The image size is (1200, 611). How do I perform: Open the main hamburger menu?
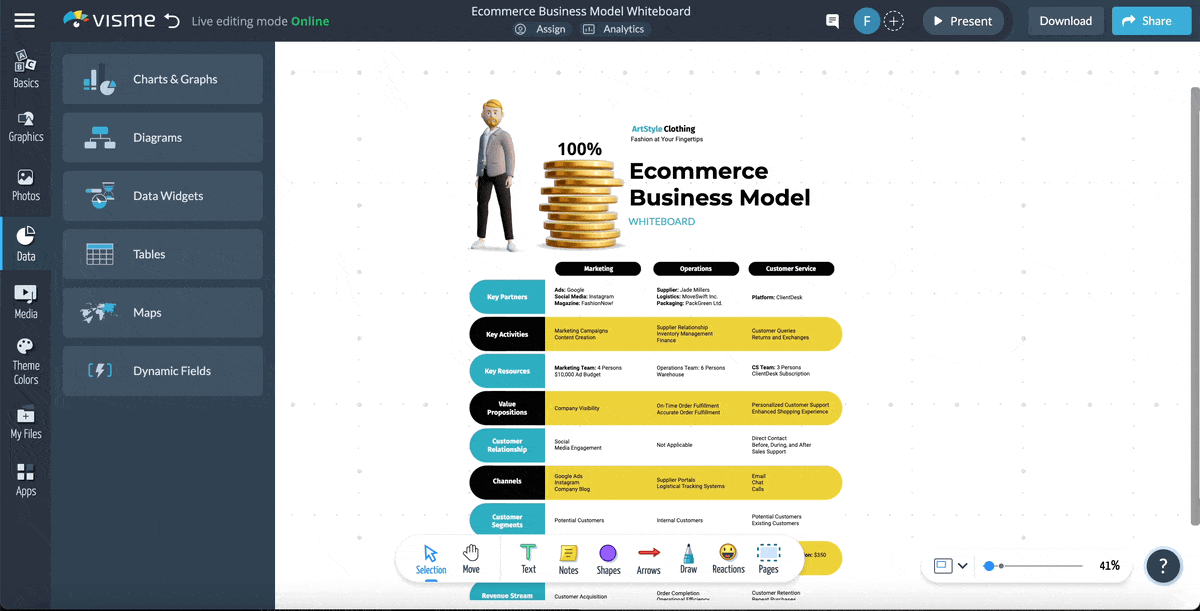[27, 20]
